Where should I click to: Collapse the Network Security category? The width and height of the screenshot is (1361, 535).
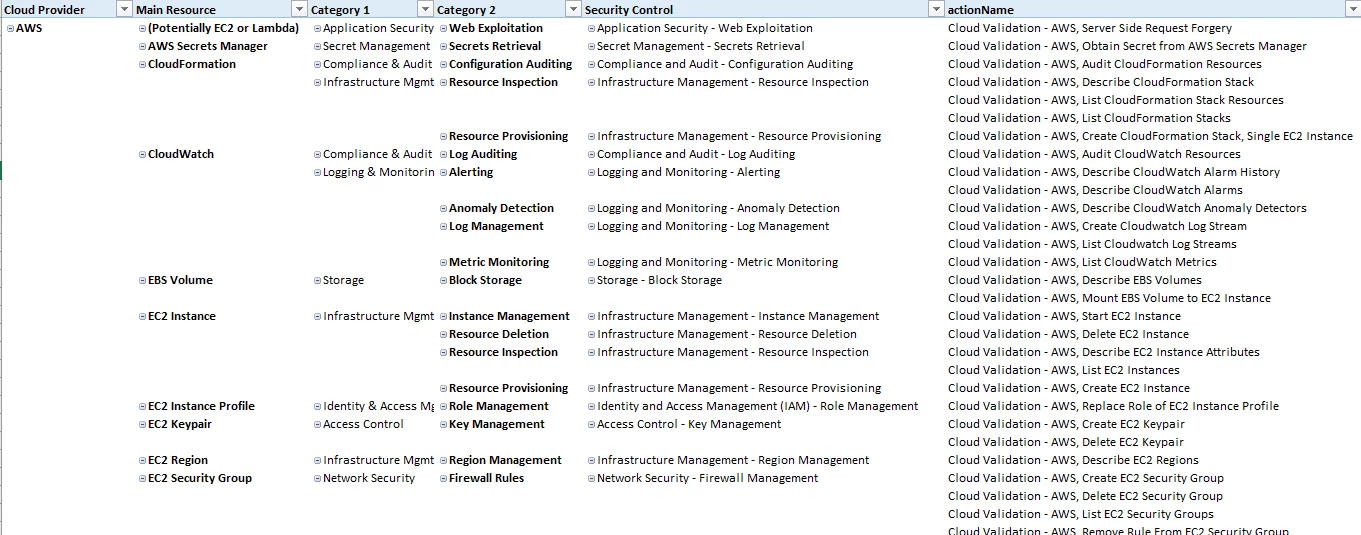[x=317, y=479]
